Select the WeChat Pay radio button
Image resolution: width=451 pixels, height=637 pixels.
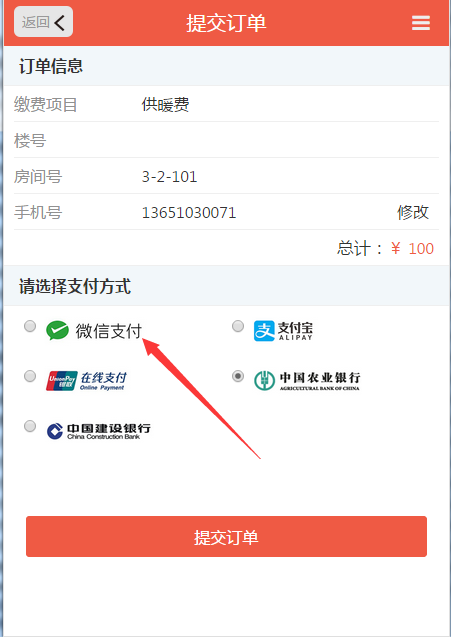[x=30, y=326]
